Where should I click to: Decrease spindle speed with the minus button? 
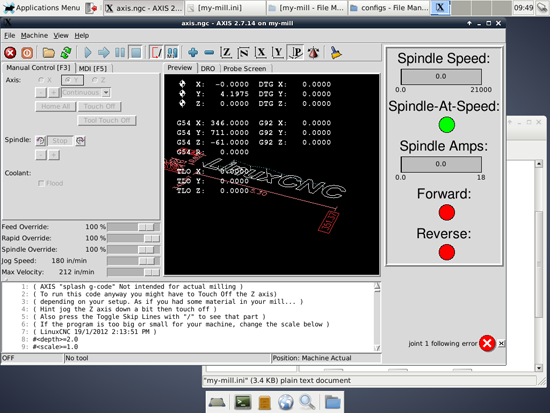[x=41, y=155]
